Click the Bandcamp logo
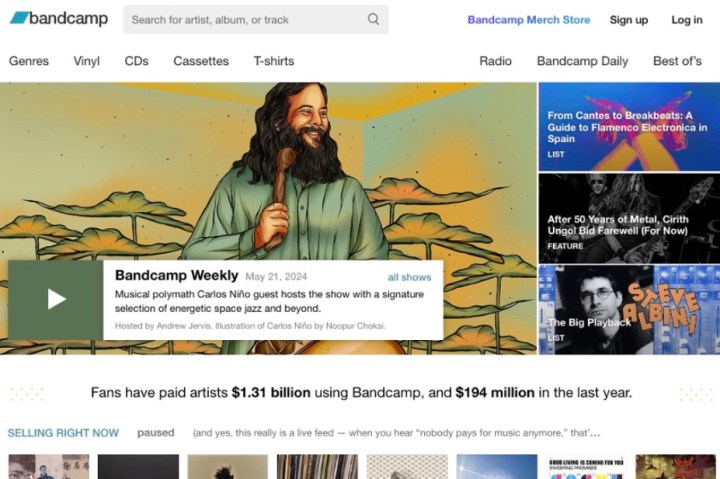Screen dimensions: 720x479 58,19
